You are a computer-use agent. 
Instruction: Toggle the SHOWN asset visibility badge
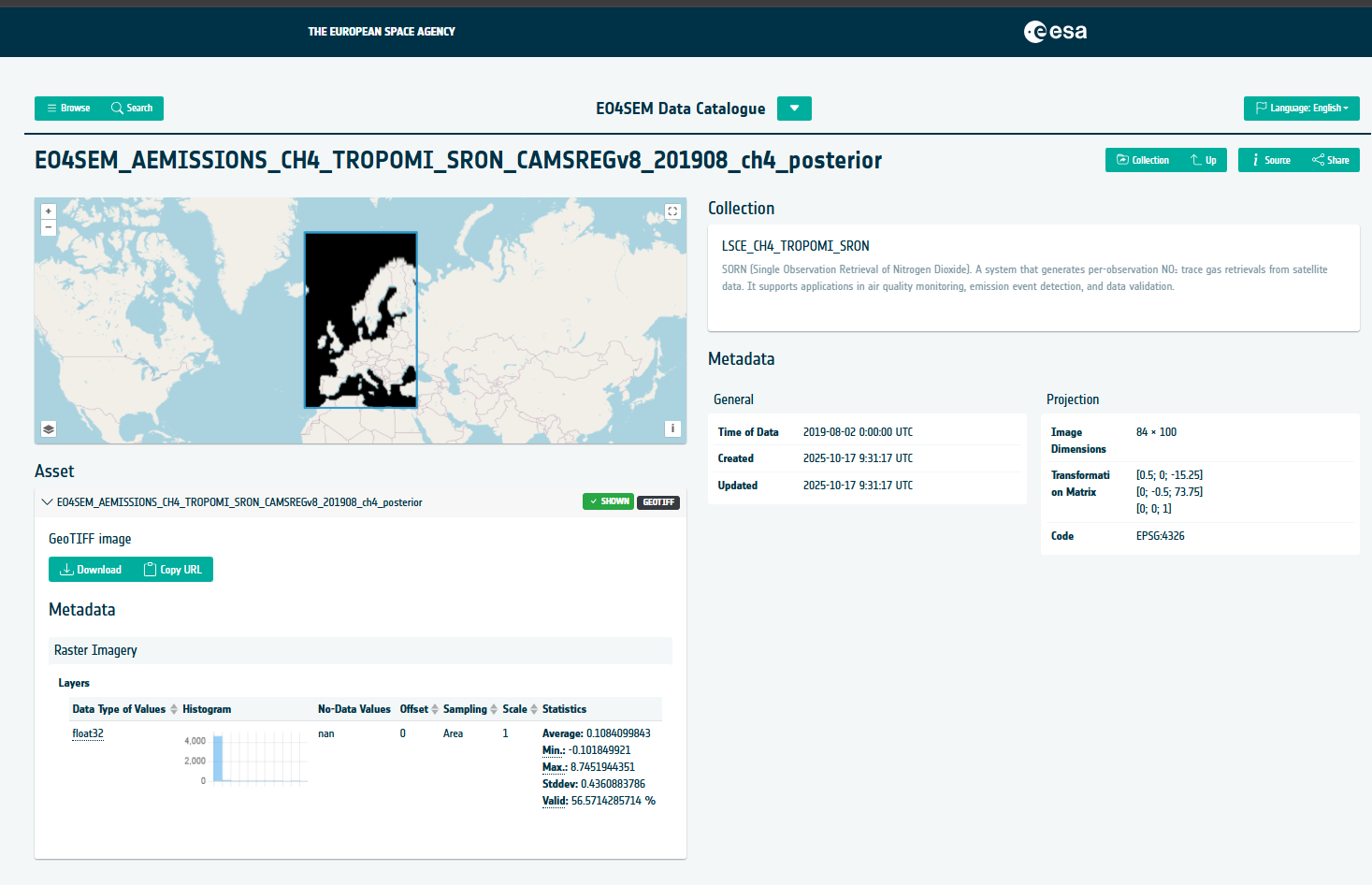(608, 501)
